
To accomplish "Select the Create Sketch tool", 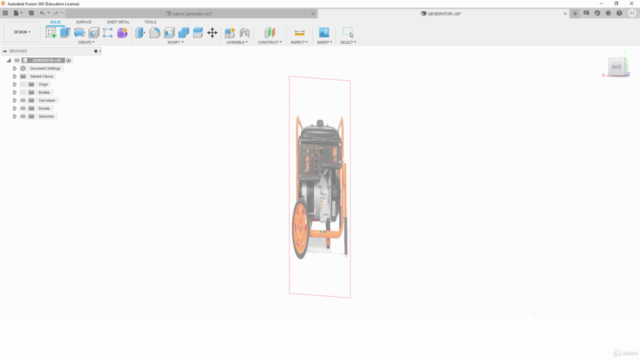I will coord(51,33).
